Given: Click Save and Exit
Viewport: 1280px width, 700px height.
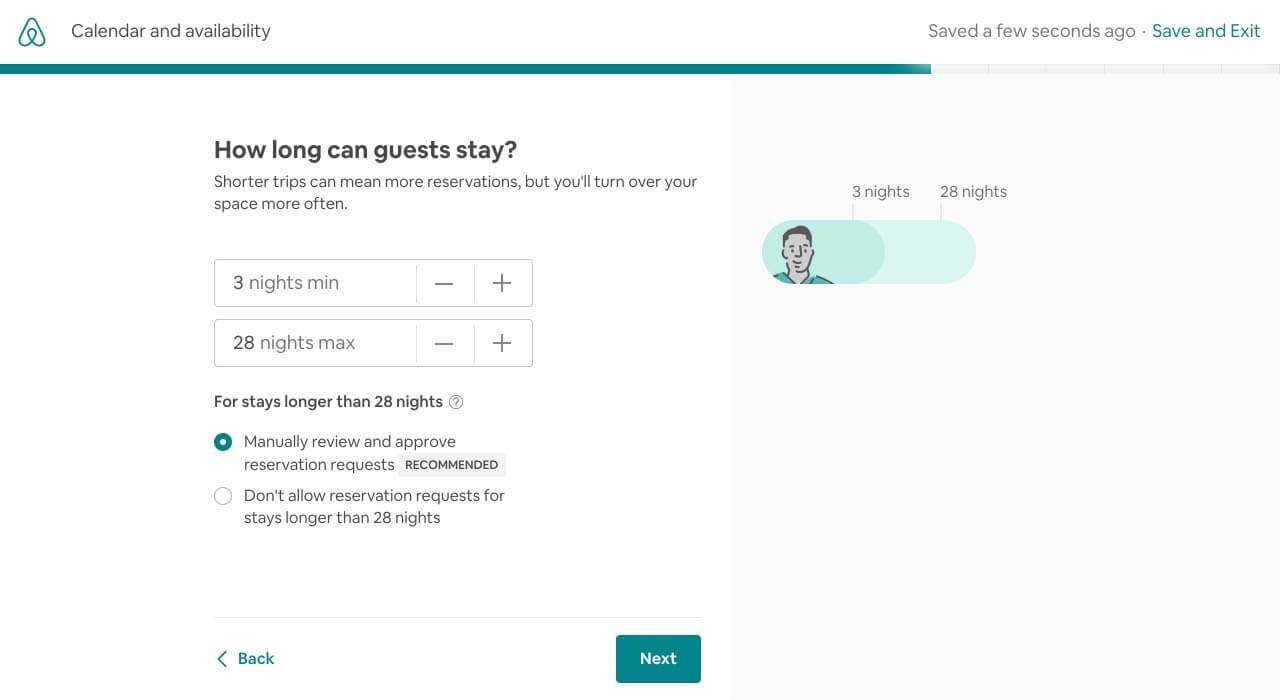Looking at the screenshot, I should pos(1206,31).
